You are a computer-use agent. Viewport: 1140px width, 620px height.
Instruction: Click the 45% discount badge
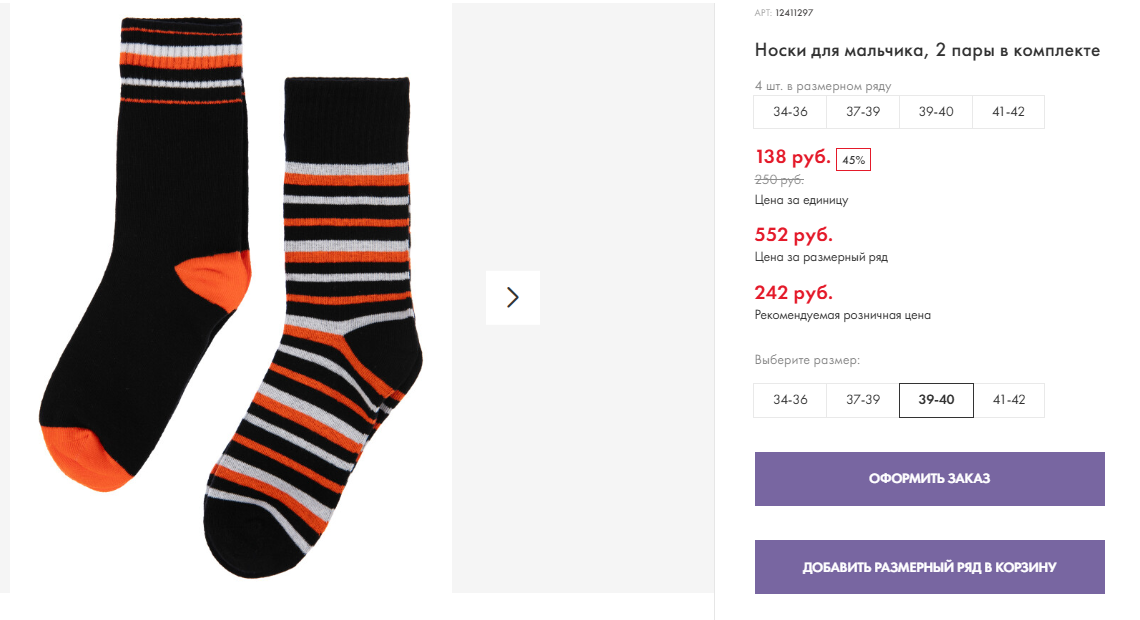click(853, 160)
